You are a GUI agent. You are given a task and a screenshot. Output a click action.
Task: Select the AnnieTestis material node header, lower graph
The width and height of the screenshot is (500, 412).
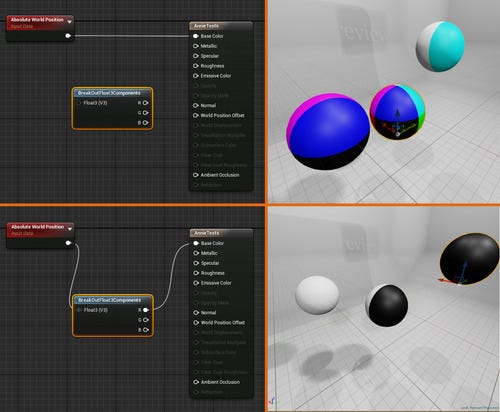pos(221,233)
